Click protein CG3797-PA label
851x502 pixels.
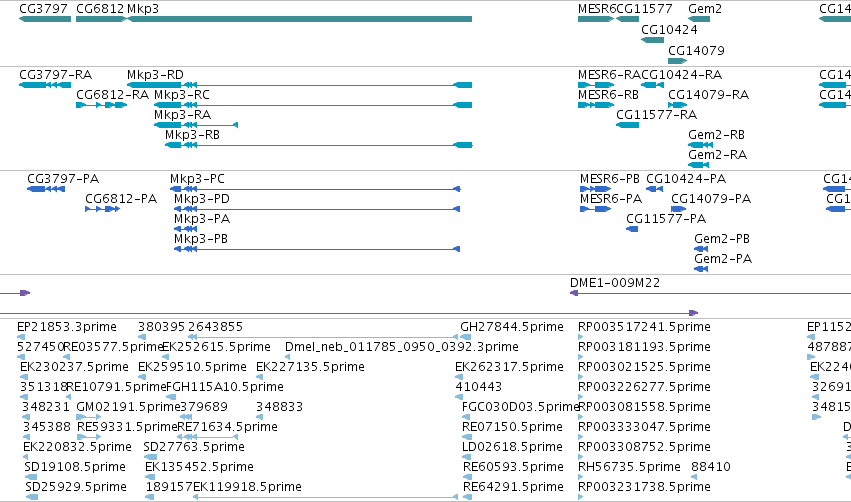click(63, 179)
